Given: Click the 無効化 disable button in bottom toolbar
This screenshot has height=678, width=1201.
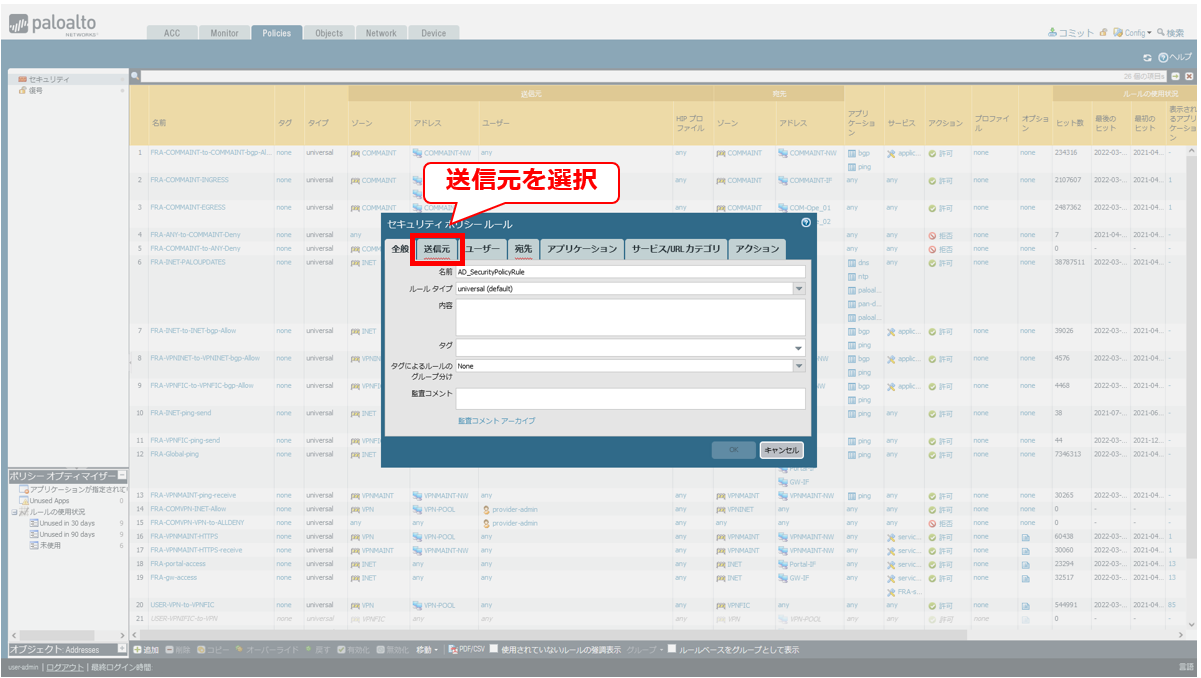Looking at the screenshot, I should [393, 649].
